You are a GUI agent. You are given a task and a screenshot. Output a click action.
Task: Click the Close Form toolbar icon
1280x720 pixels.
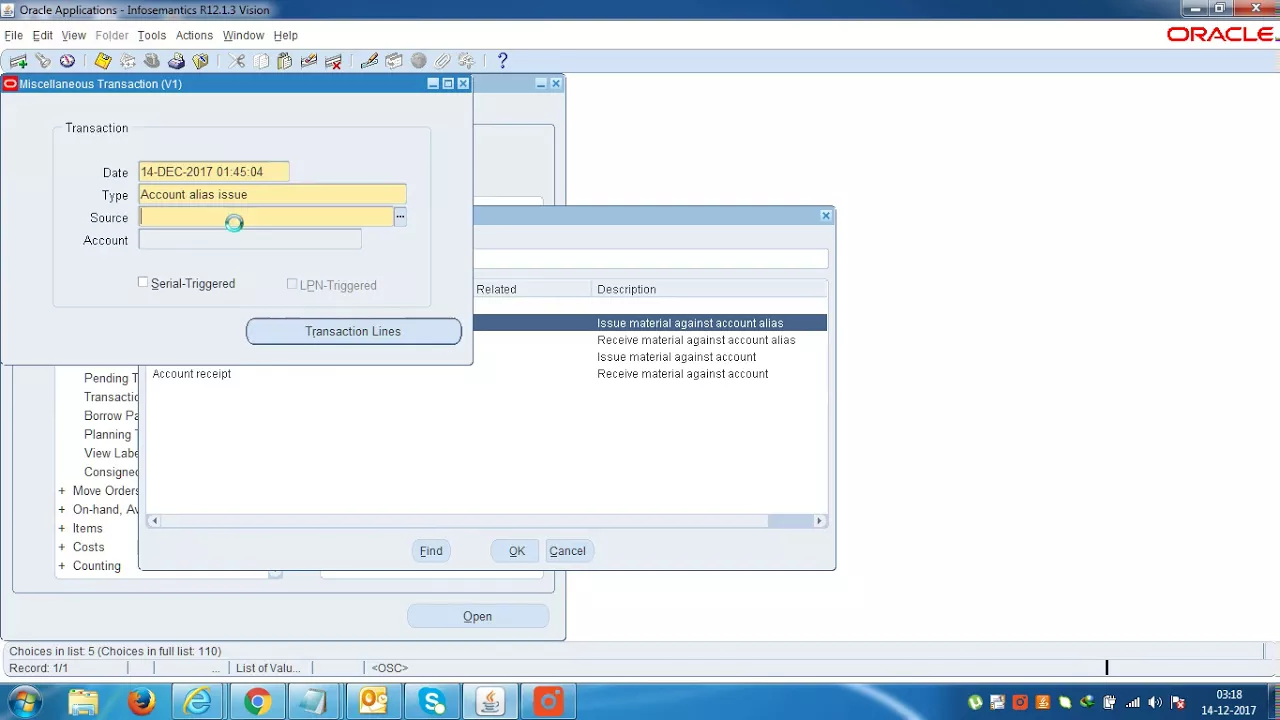point(200,61)
